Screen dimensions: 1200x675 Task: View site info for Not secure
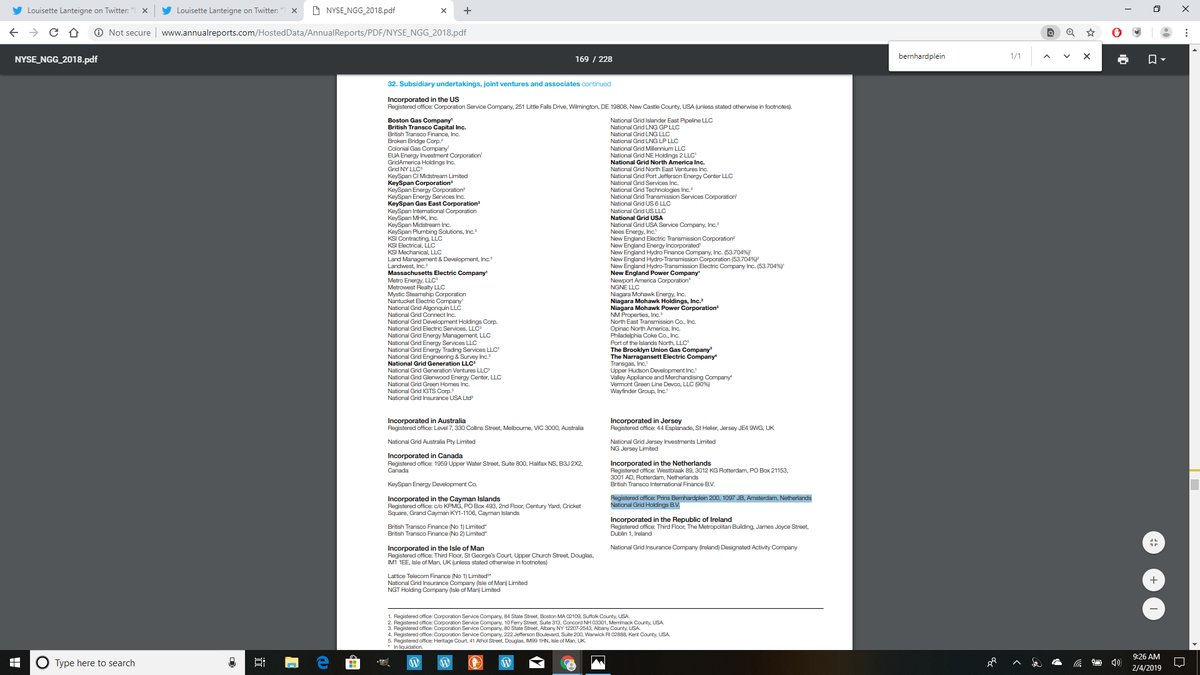(124, 31)
